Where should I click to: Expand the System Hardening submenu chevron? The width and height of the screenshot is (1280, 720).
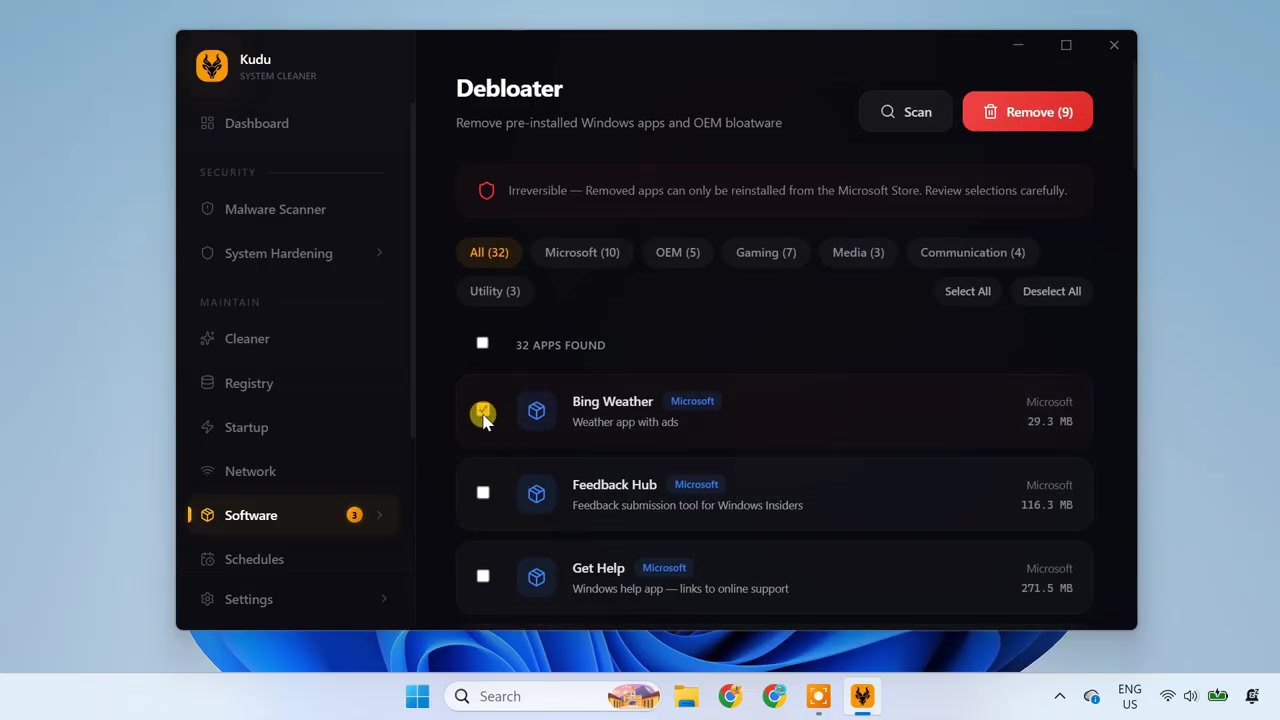tap(379, 253)
